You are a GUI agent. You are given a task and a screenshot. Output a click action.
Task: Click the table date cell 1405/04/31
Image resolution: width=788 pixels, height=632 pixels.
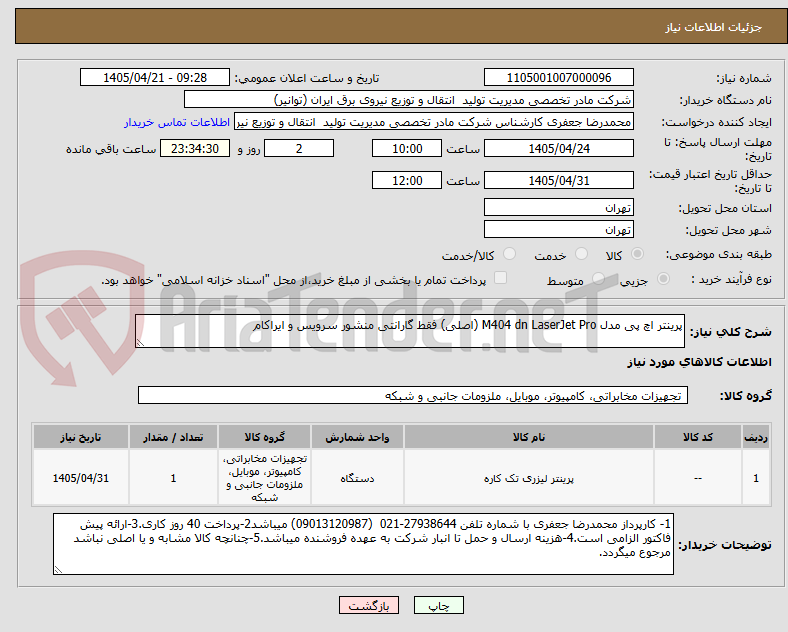(x=81, y=478)
